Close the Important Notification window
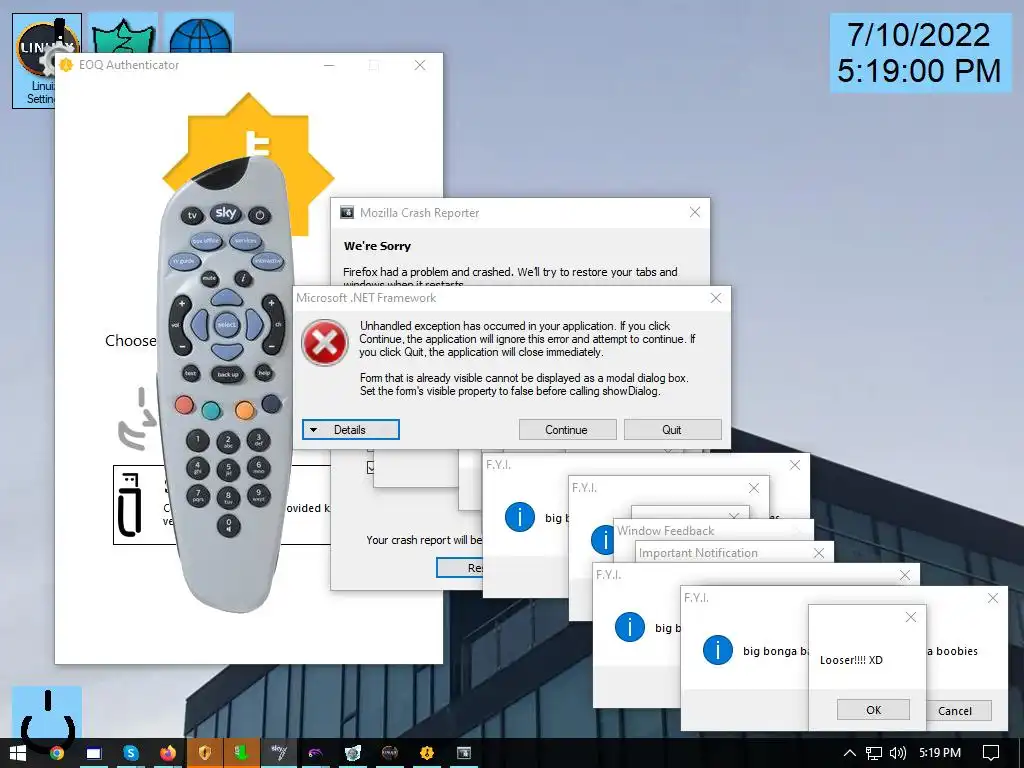This screenshot has width=1024, height=768. coord(819,553)
